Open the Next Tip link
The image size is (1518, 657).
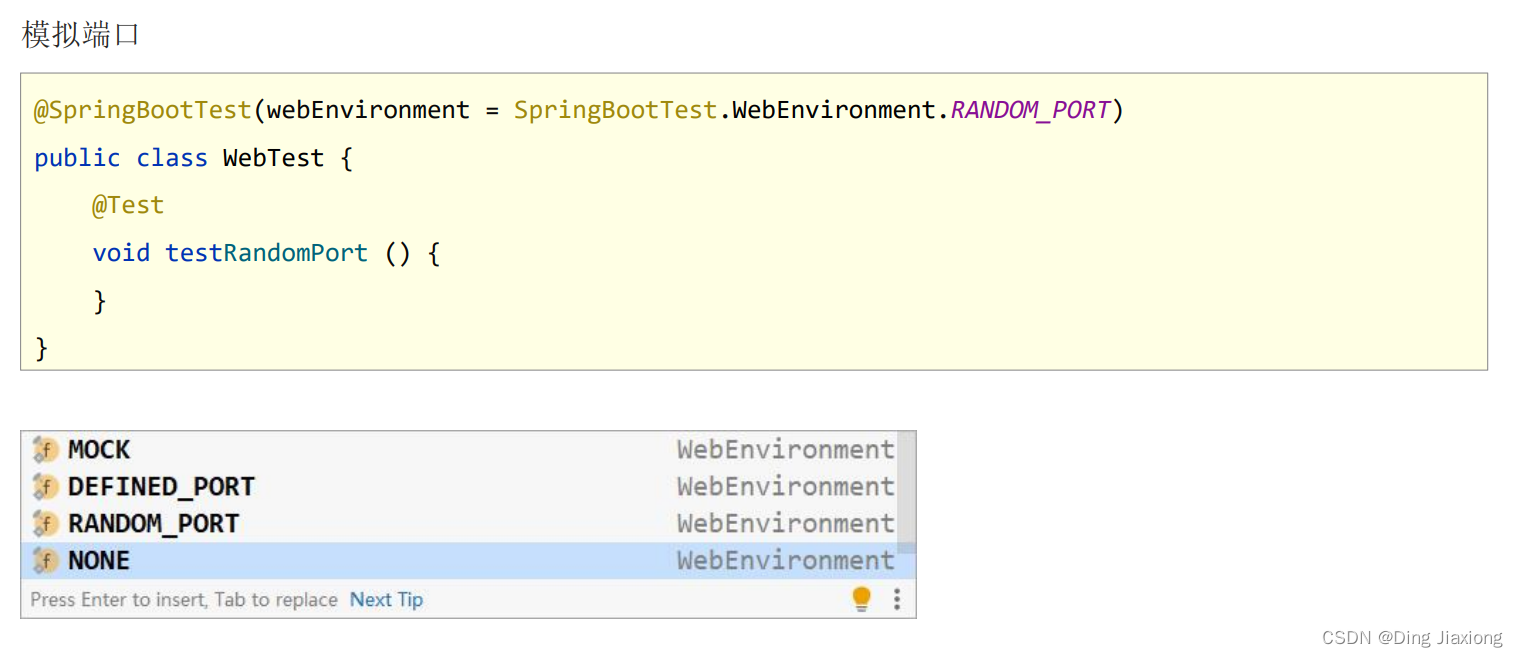point(386,600)
